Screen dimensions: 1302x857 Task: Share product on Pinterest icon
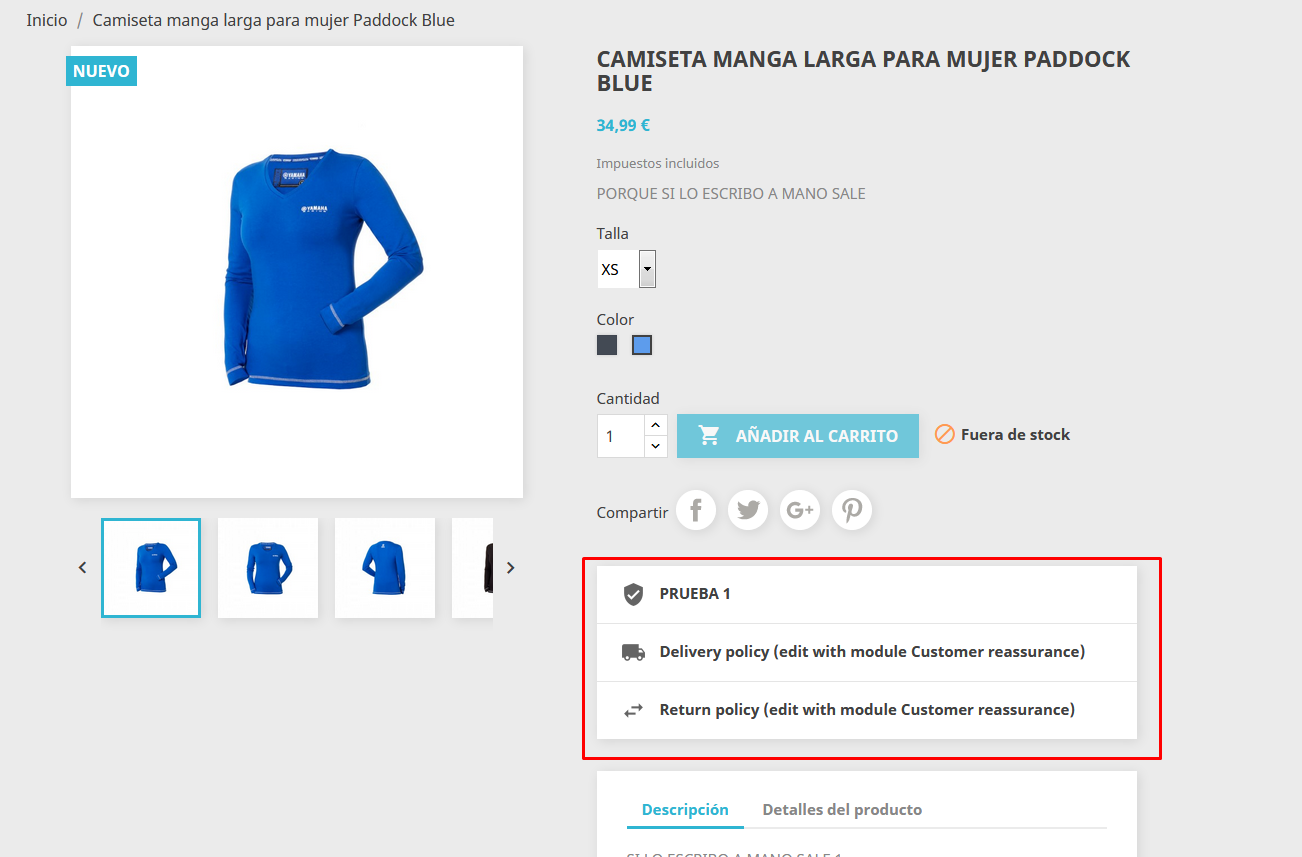(x=852, y=511)
